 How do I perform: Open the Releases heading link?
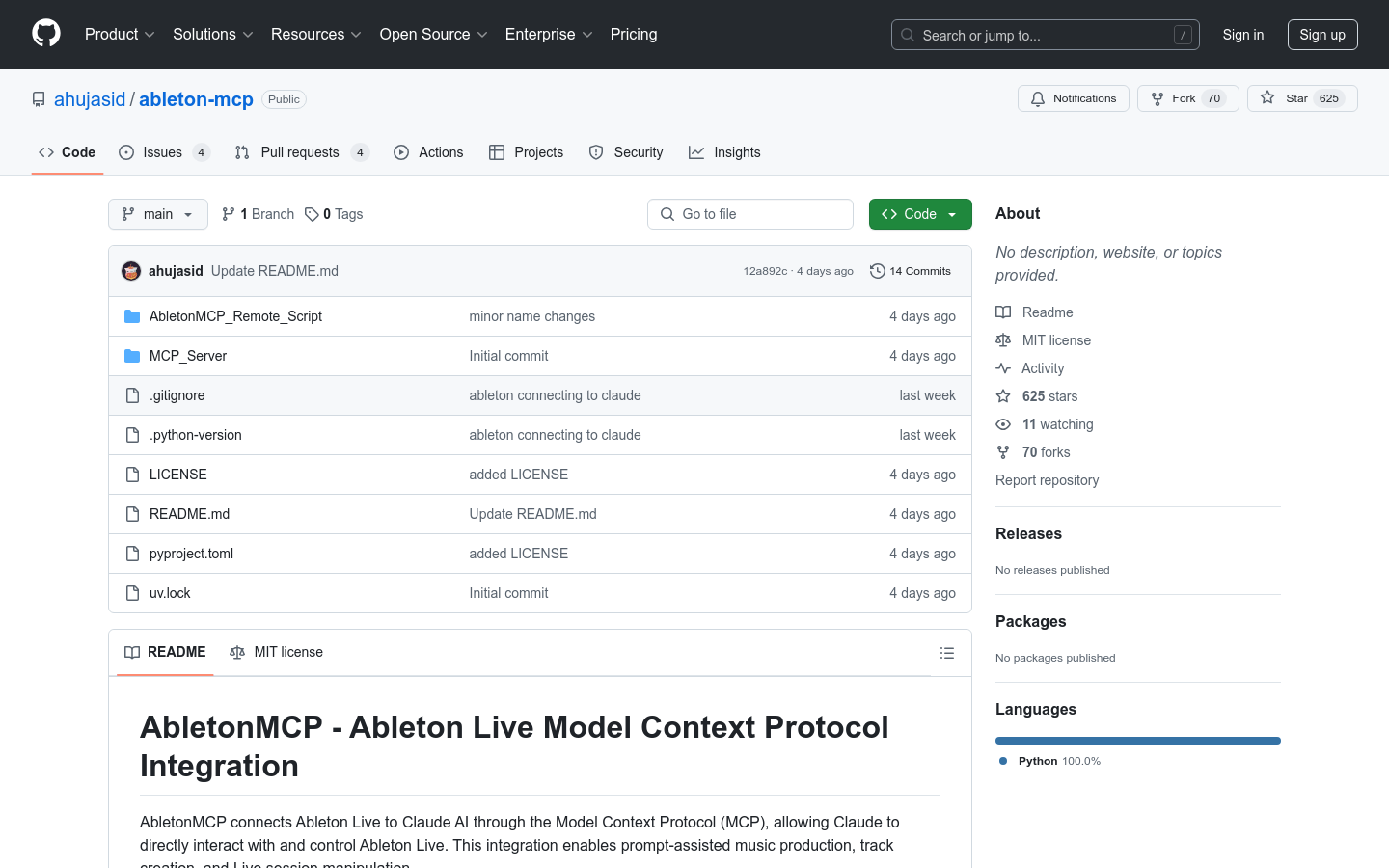1028,534
